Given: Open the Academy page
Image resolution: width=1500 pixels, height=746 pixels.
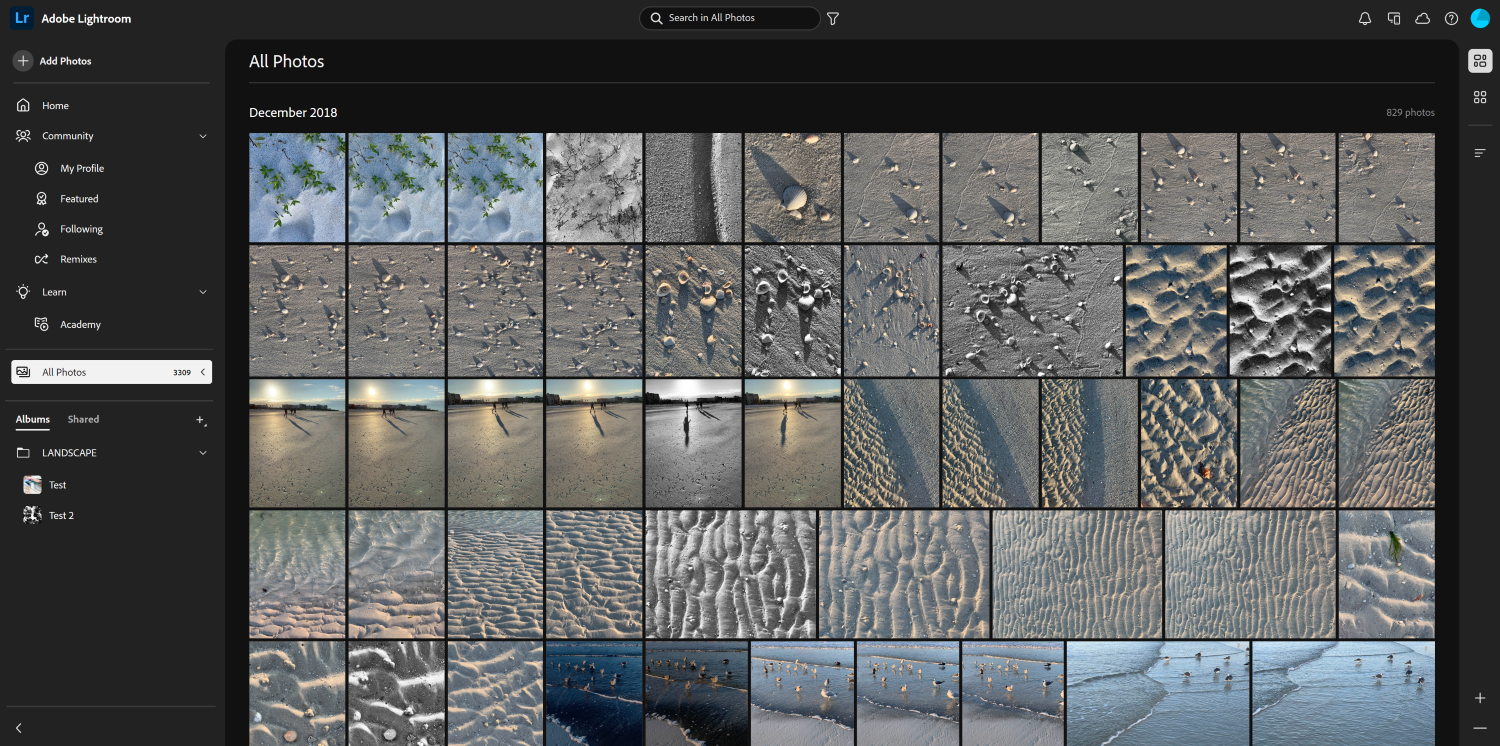Looking at the screenshot, I should [x=80, y=324].
